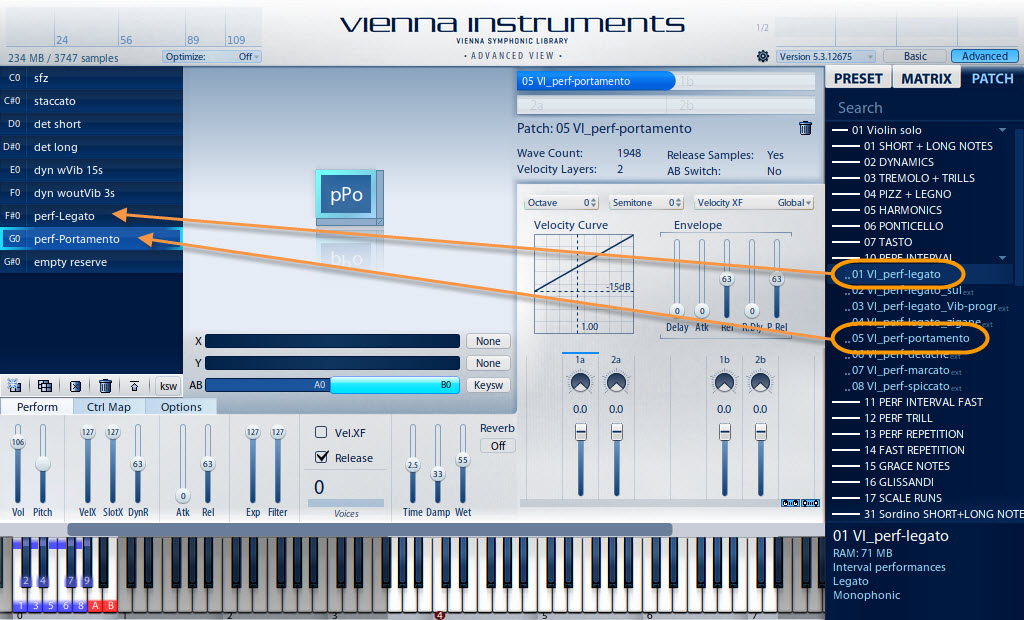
Task: Click the reverb Wet slider knob
Action: tap(462, 460)
